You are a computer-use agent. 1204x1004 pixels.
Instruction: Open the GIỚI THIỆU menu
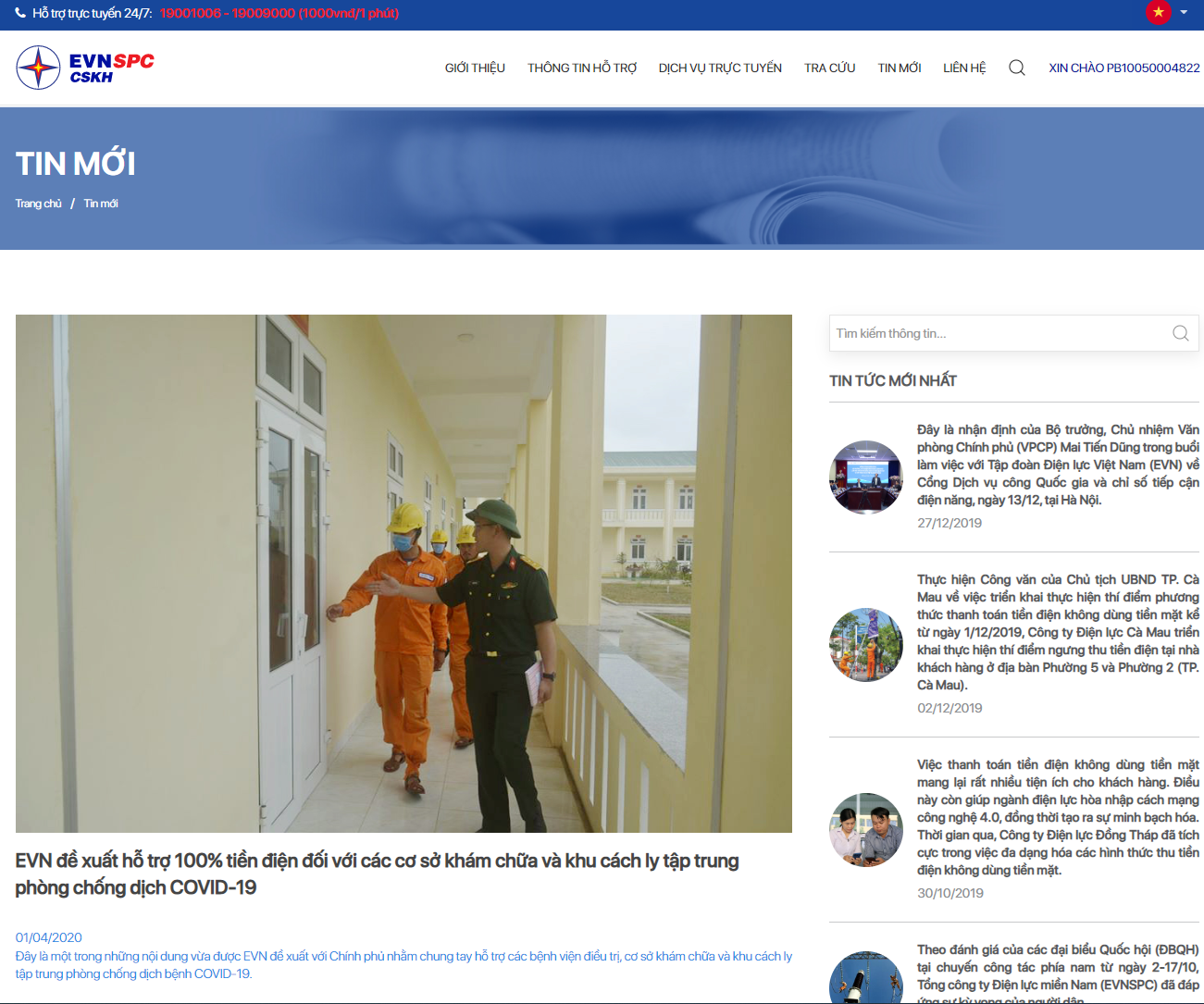[x=475, y=68]
